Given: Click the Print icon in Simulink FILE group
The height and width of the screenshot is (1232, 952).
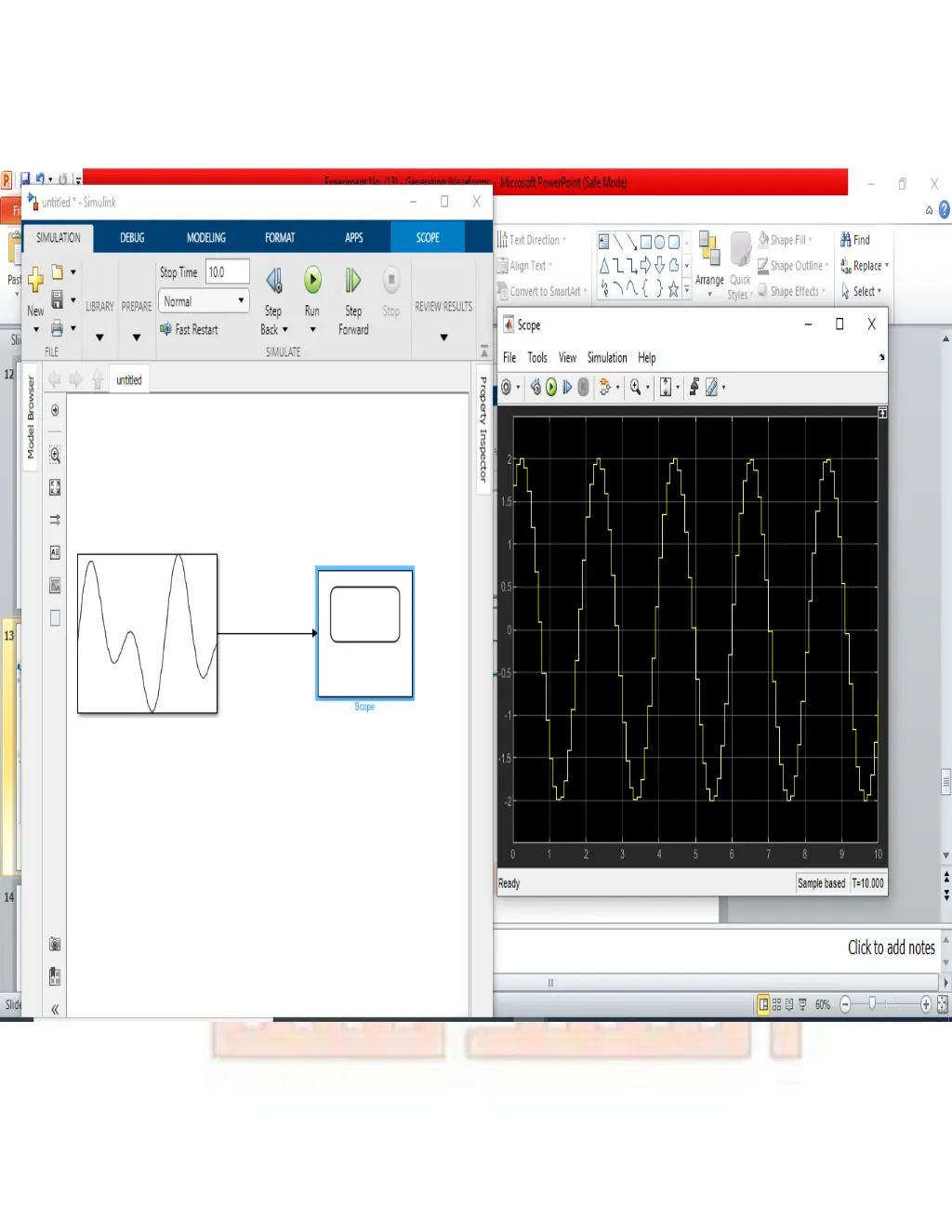Looking at the screenshot, I should (57, 327).
